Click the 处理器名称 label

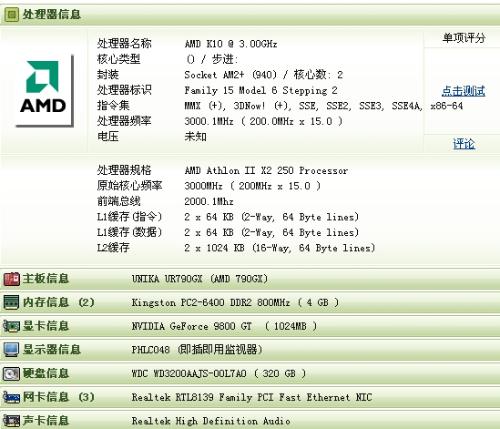pyautogui.click(x=124, y=44)
